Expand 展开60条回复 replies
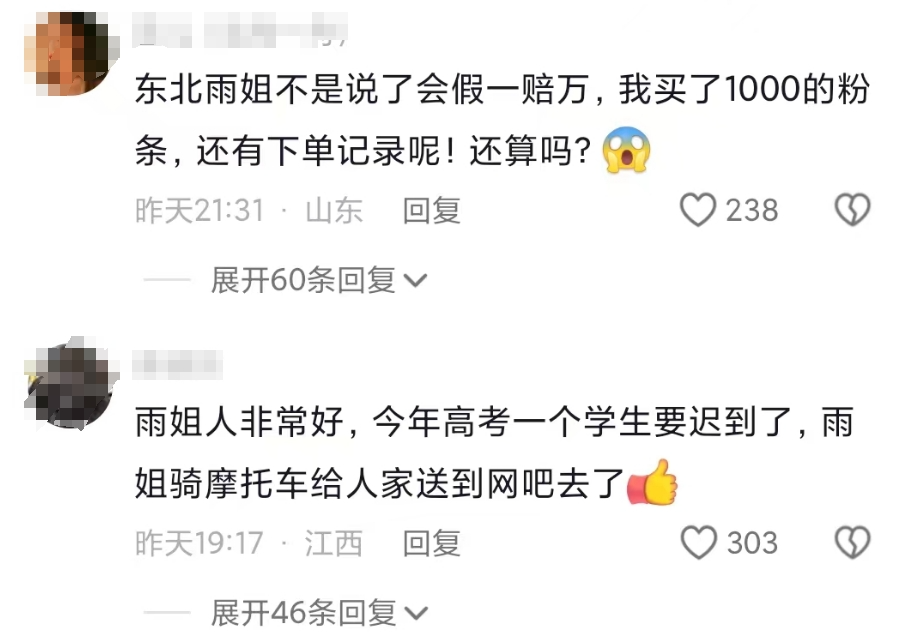Screen dimensions: 897x641 (x=319, y=280)
